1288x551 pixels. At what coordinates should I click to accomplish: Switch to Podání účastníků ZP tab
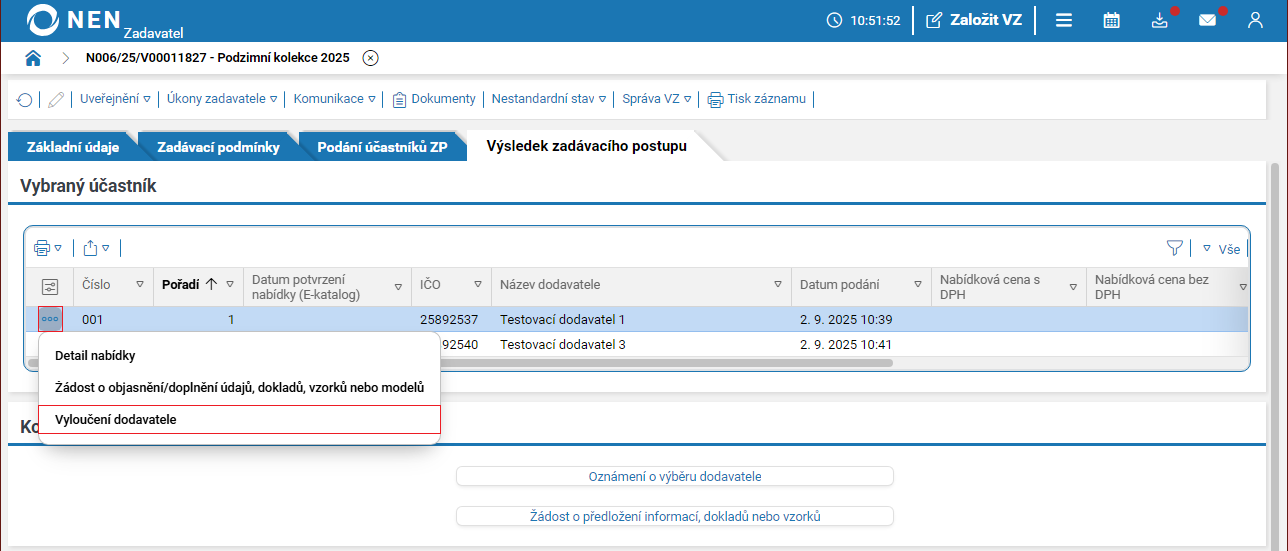click(382, 147)
